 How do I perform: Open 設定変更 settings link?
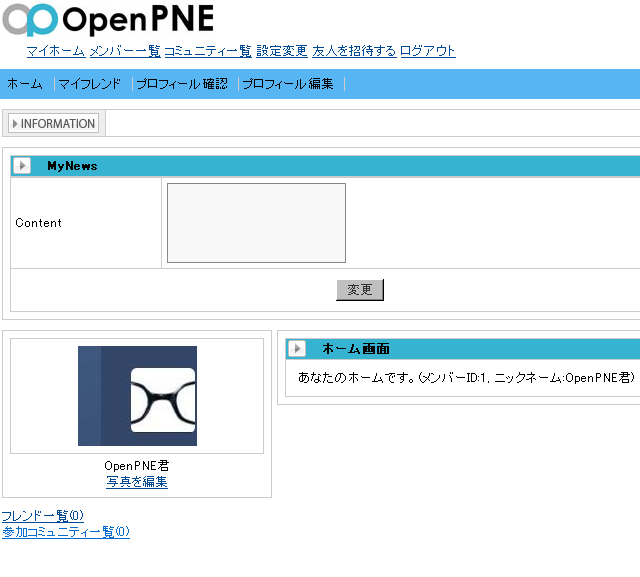(281, 51)
